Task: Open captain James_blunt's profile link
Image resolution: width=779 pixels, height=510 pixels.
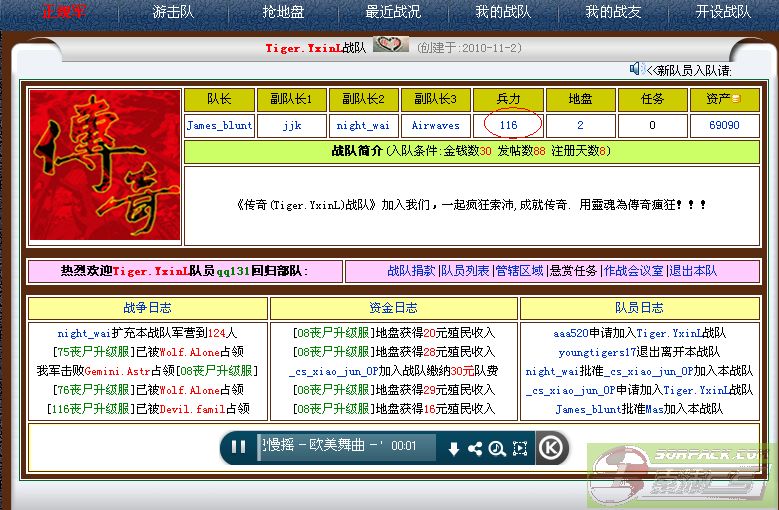Action: click(220, 126)
